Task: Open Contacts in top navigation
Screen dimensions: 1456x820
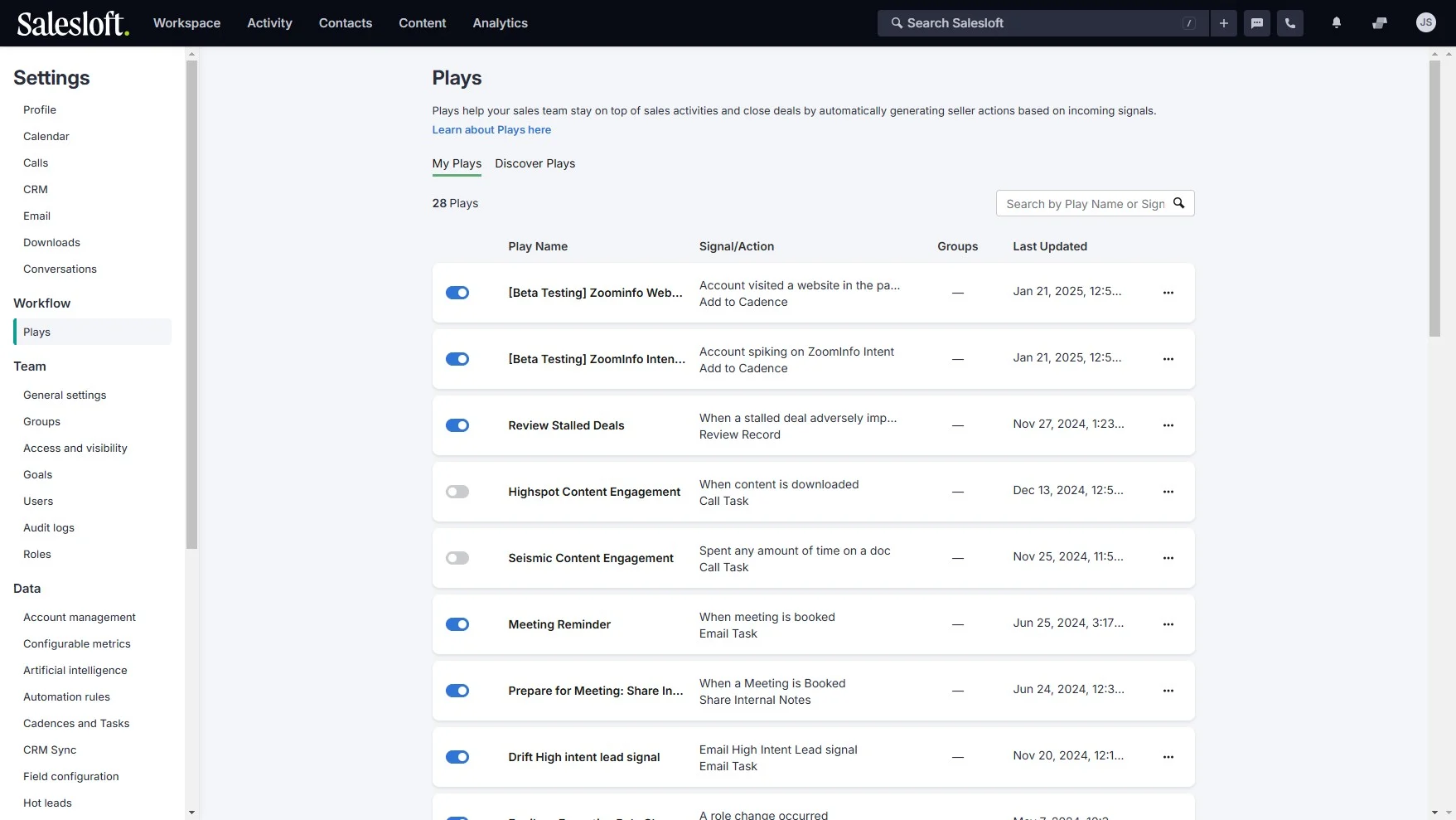Action: pyautogui.click(x=346, y=23)
